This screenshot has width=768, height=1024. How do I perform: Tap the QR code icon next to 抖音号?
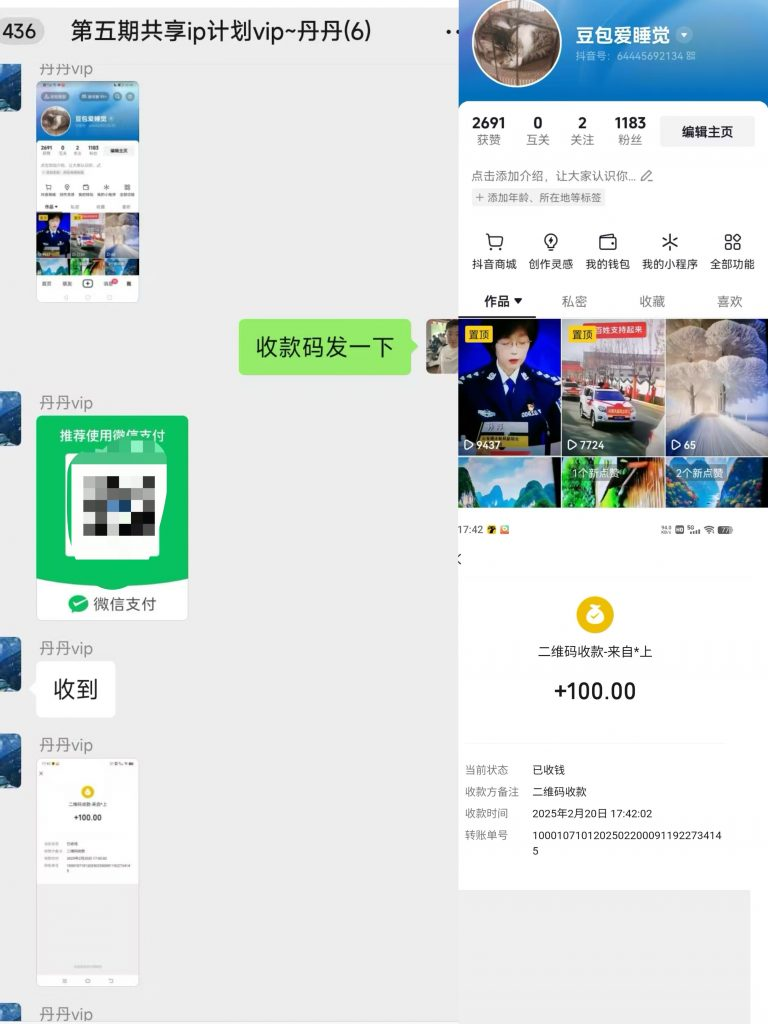click(691, 56)
